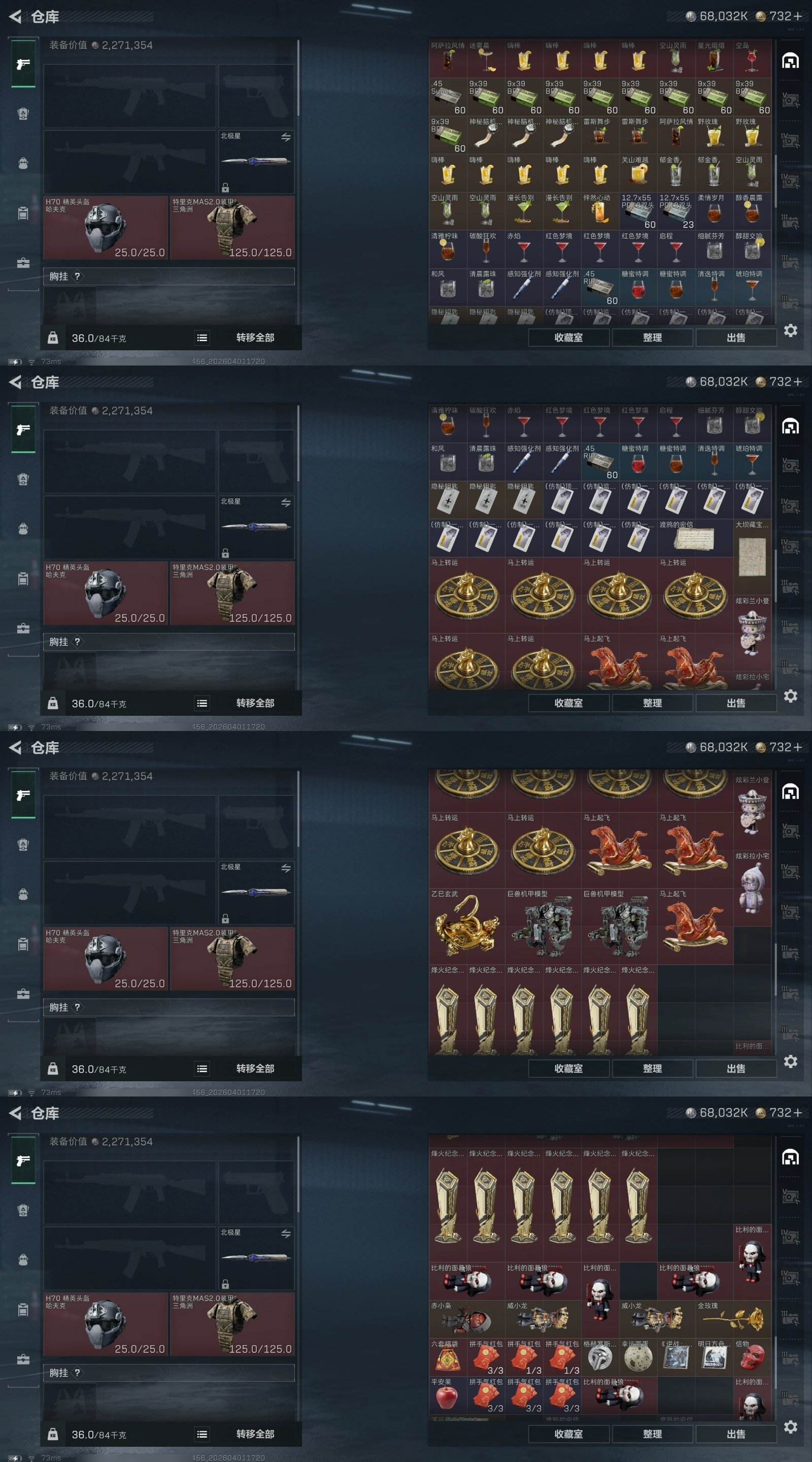Select the 乙巳玄武 golden statue
The width and height of the screenshot is (812, 1462).
(x=467, y=926)
